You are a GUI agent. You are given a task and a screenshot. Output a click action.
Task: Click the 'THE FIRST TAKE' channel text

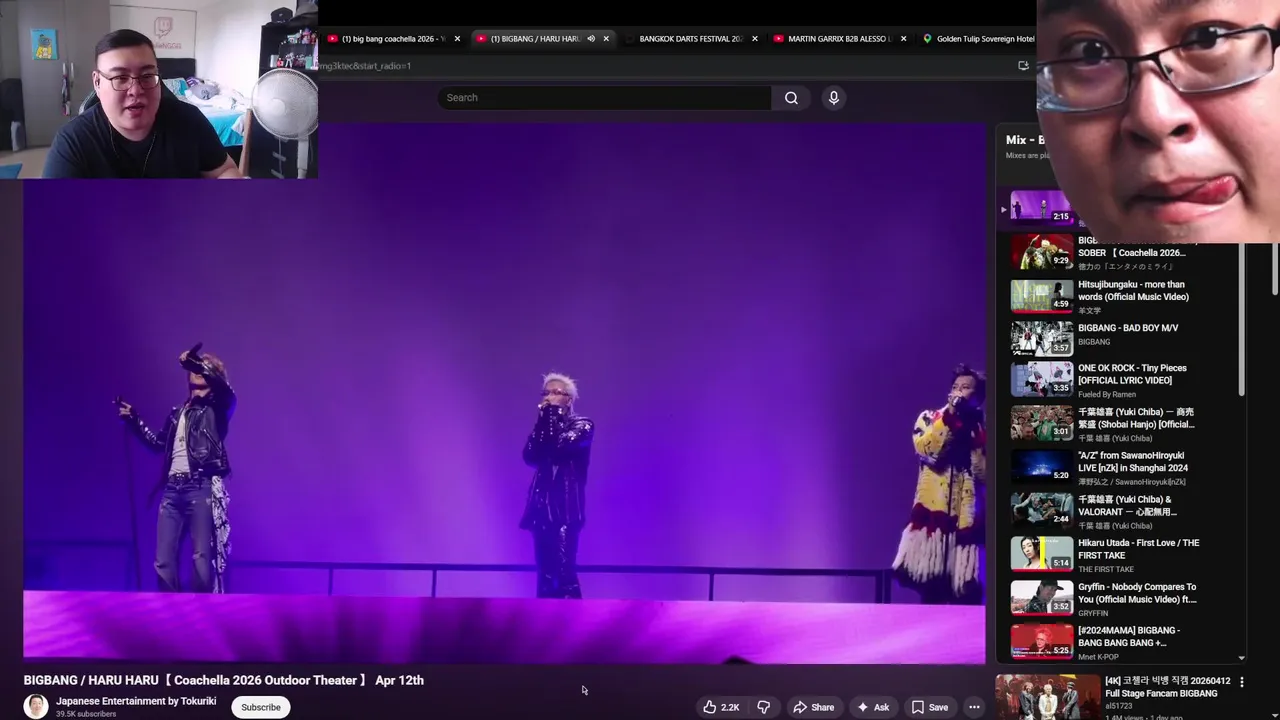1106,569
